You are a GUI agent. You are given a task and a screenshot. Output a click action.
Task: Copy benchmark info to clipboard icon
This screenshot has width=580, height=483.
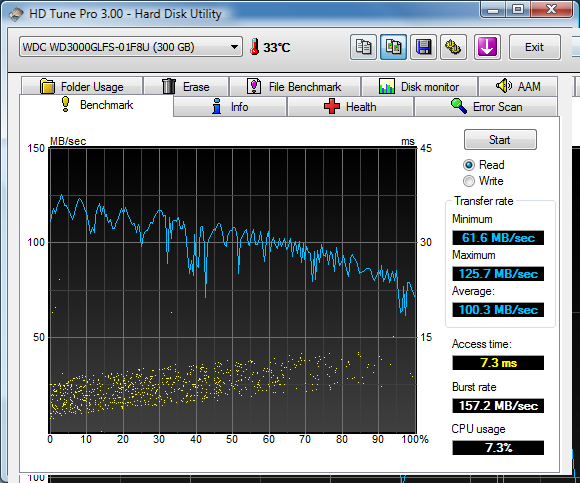(363, 47)
